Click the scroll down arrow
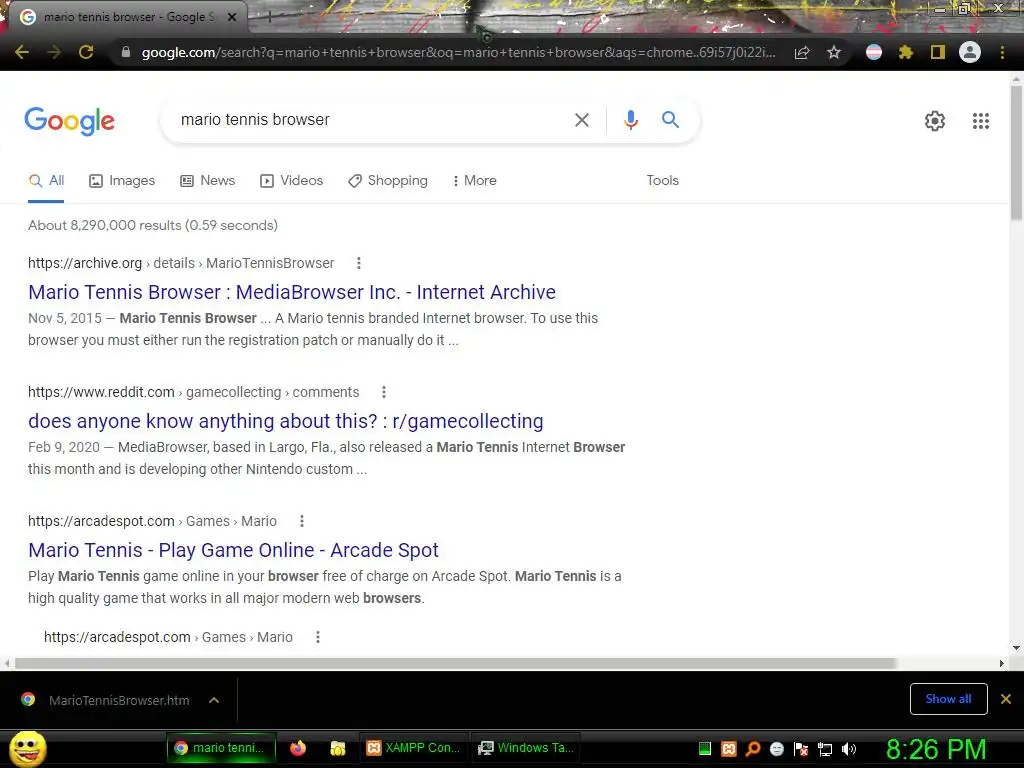The width and height of the screenshot is (1024, 768). point(1016,648)
